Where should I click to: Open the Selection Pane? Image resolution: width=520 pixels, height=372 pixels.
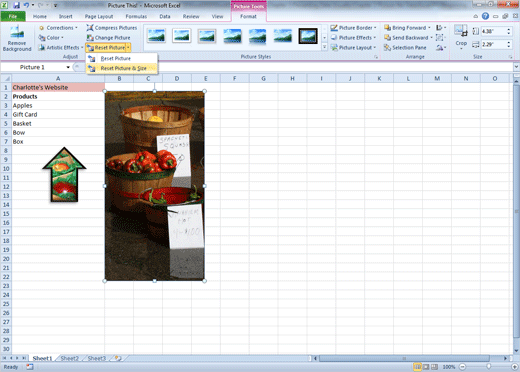(x=405, y=48)
